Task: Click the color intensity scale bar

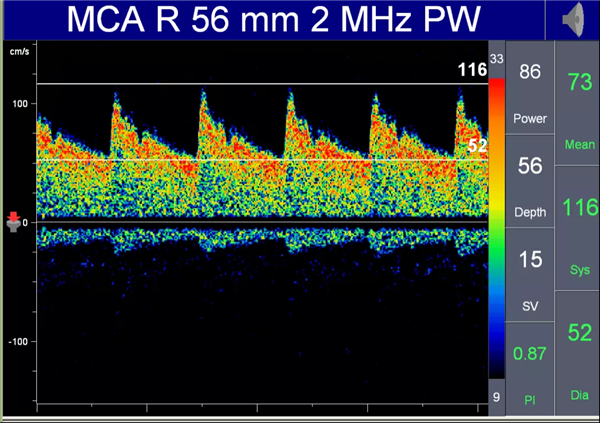Action: [x=497, y=229]
